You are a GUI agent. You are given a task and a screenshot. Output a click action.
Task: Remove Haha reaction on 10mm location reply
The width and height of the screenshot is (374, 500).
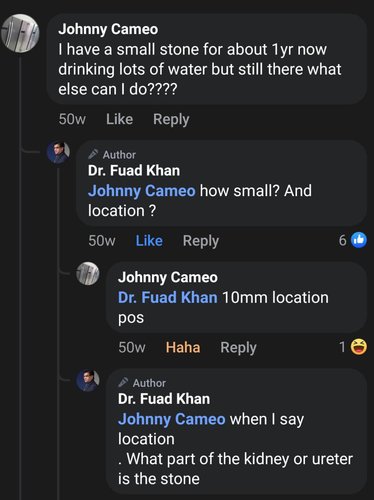tap(183, 347)
